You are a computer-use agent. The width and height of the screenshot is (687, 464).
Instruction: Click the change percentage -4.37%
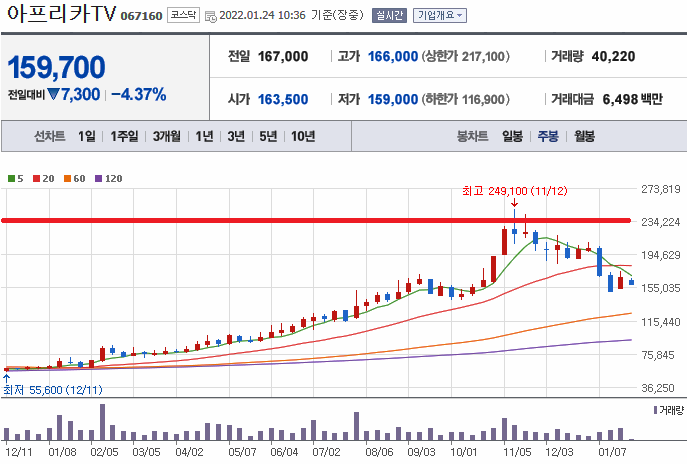tap(139, 94)
